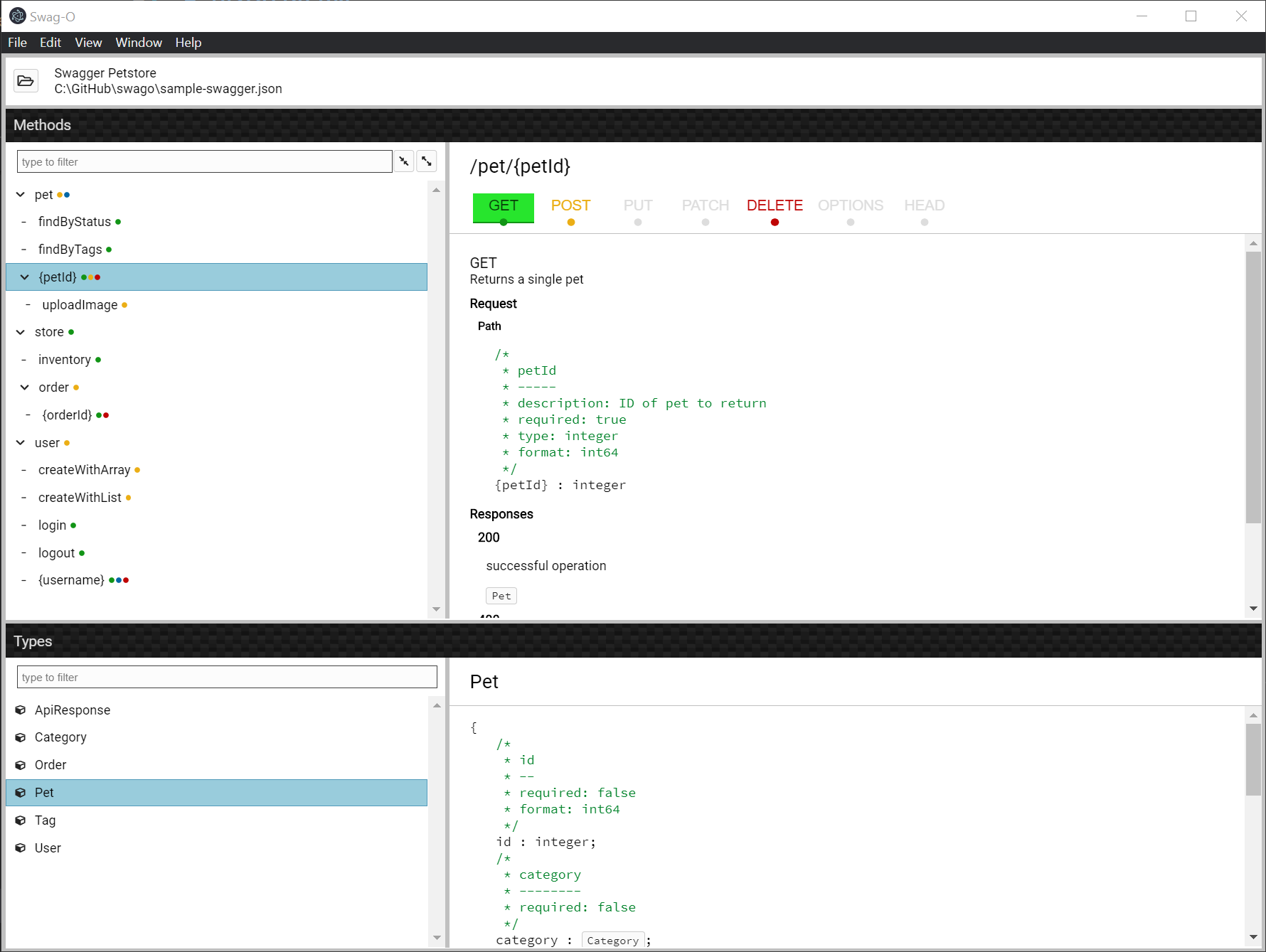Click the Types panel header
The height and width of the screenshot is (952, 1266).
(x=633, y=641)
